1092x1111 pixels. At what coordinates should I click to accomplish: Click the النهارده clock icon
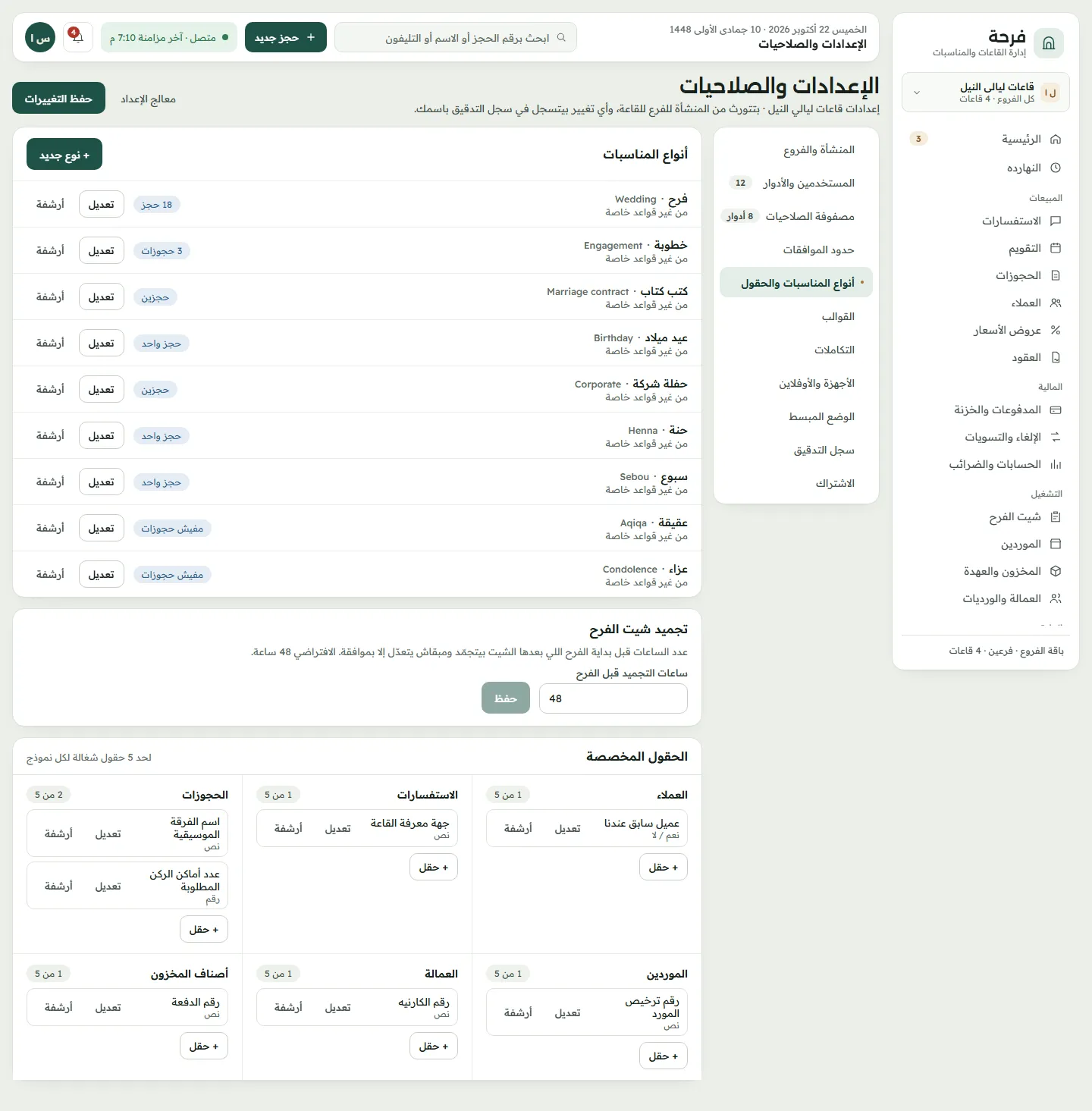(1056, 168)
